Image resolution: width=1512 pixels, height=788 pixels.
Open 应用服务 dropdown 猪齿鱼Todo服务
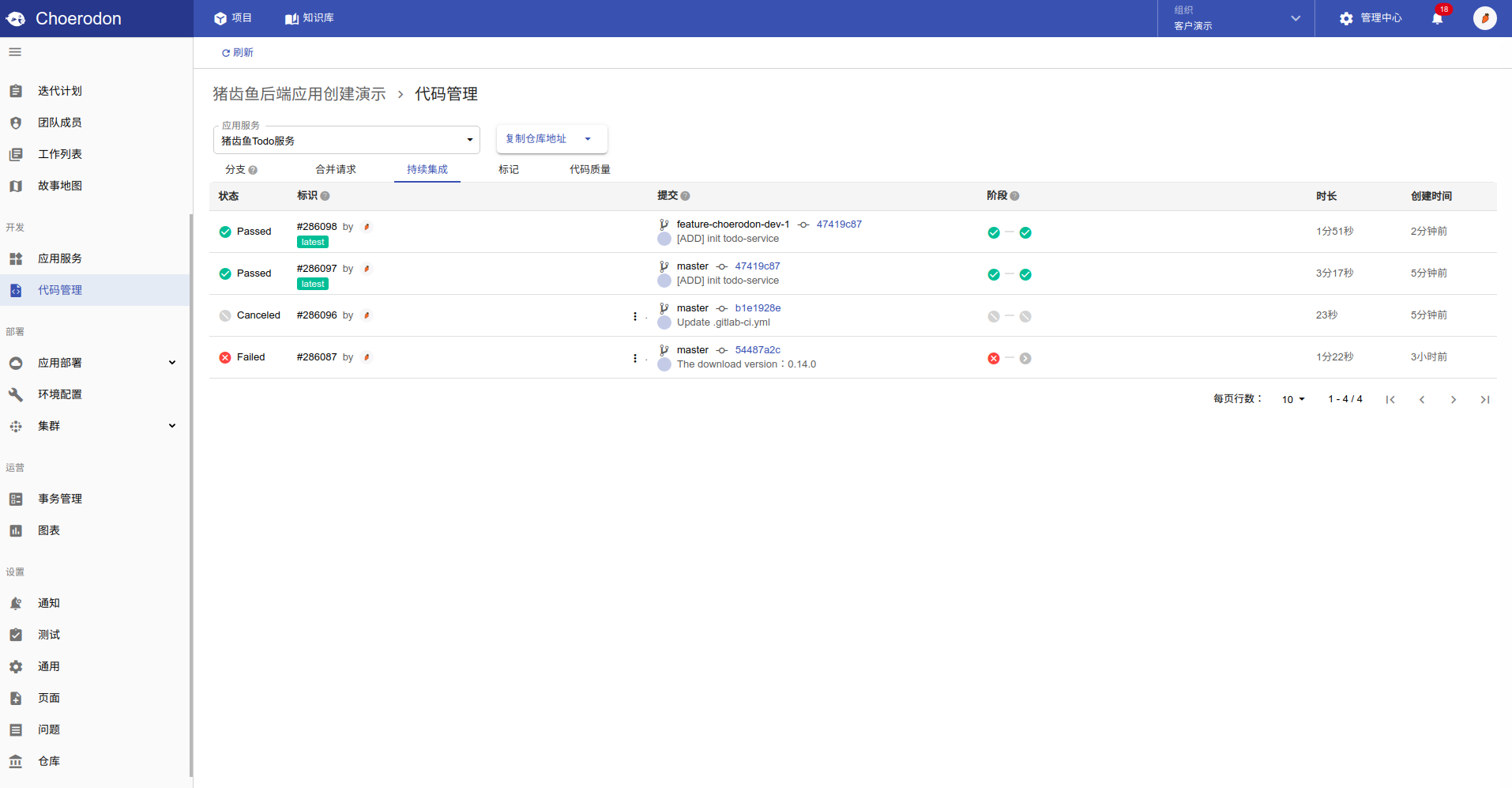(x=346, y=140)
